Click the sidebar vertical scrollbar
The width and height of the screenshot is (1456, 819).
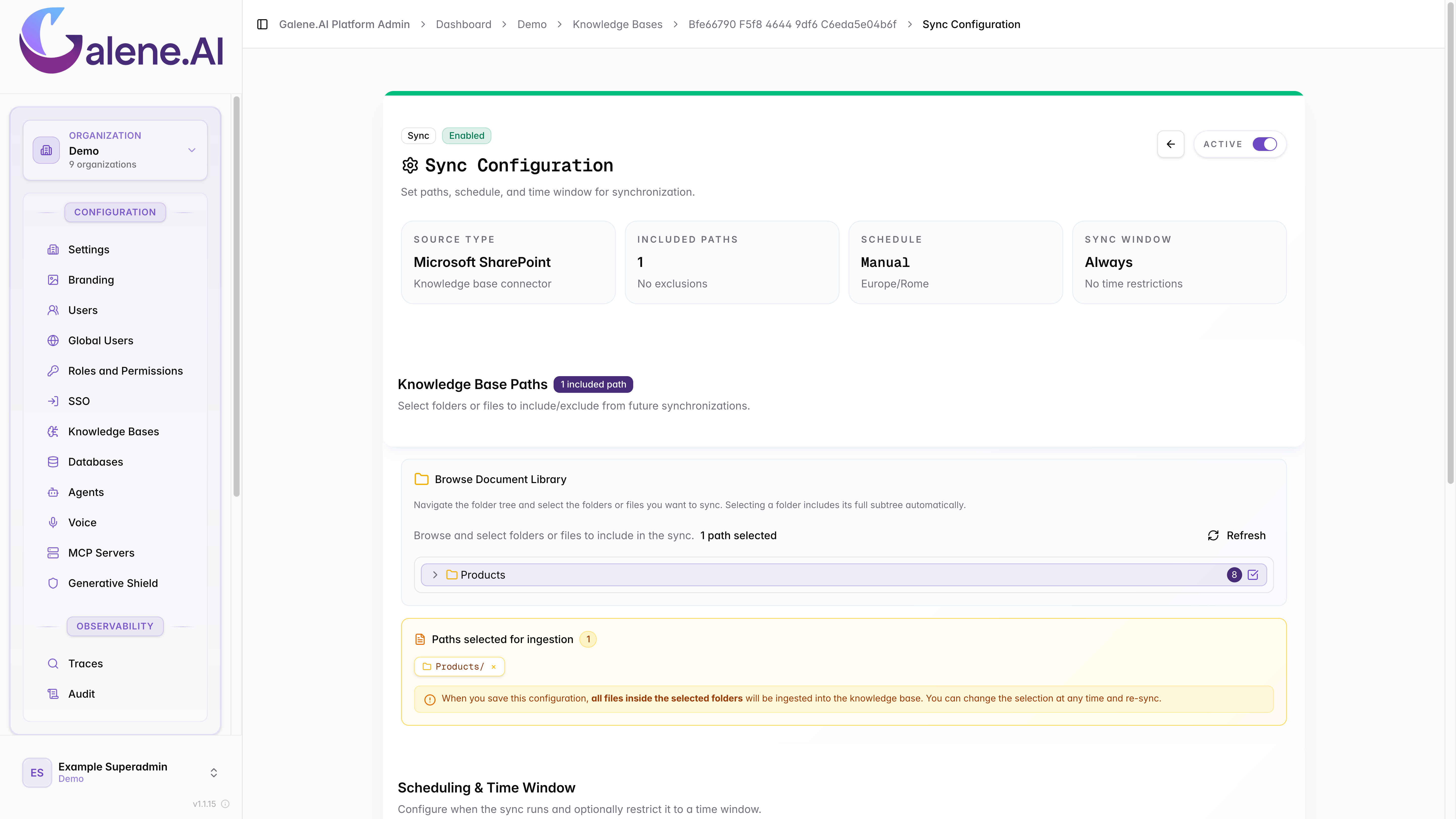click(x=236, y=297)
